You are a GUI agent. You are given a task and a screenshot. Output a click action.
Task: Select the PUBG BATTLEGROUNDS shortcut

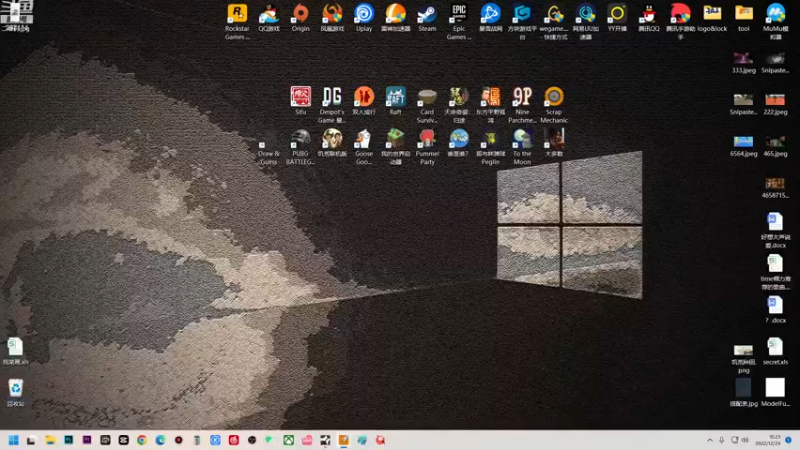tap(301, 146)
